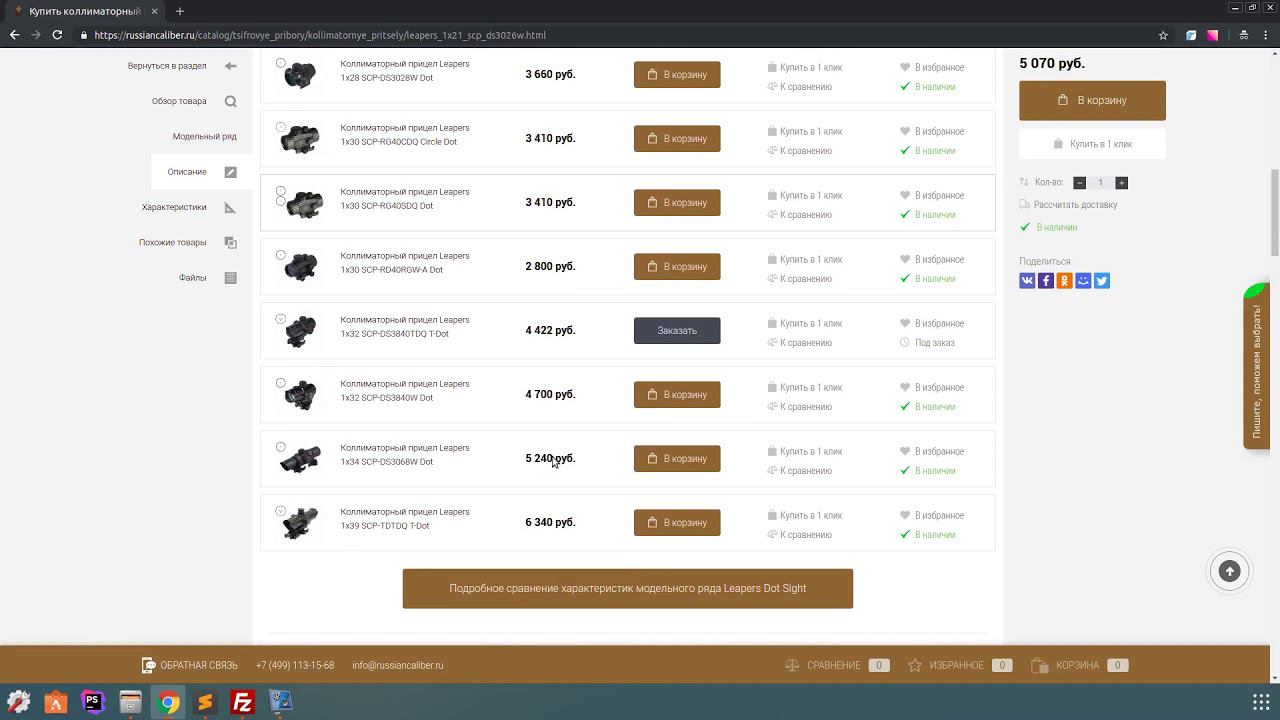Share via Twitter icon
1280x720 pixels.
[1102, 281]
